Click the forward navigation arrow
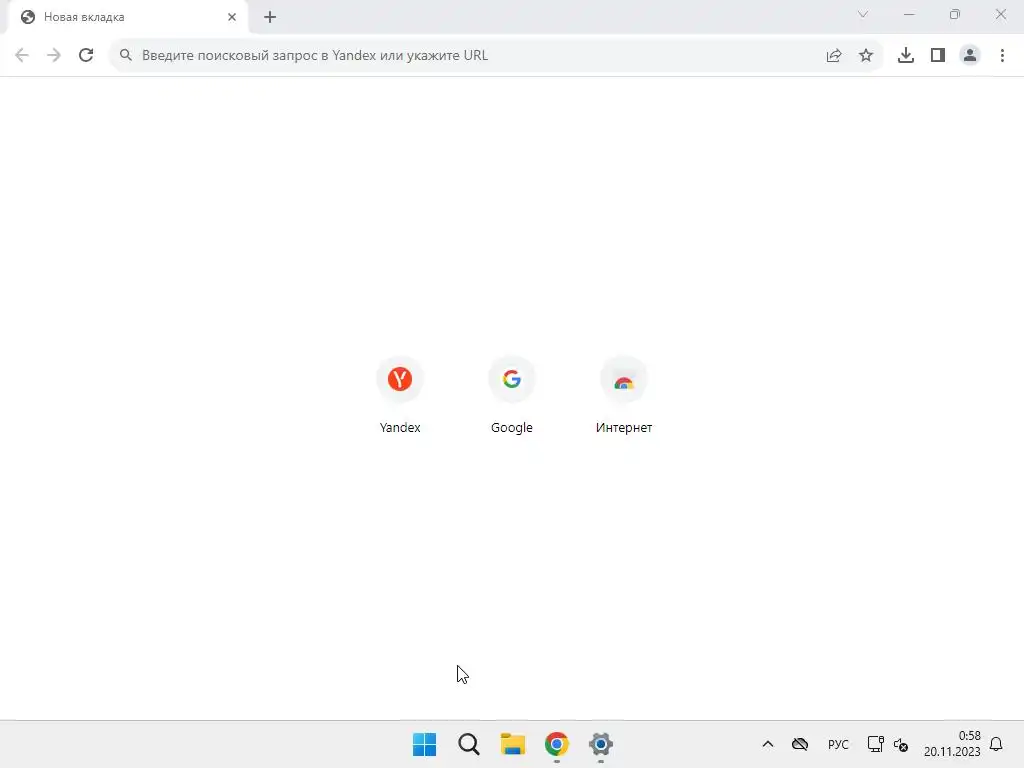1024x768 pixels. click(x=54, y=55)
